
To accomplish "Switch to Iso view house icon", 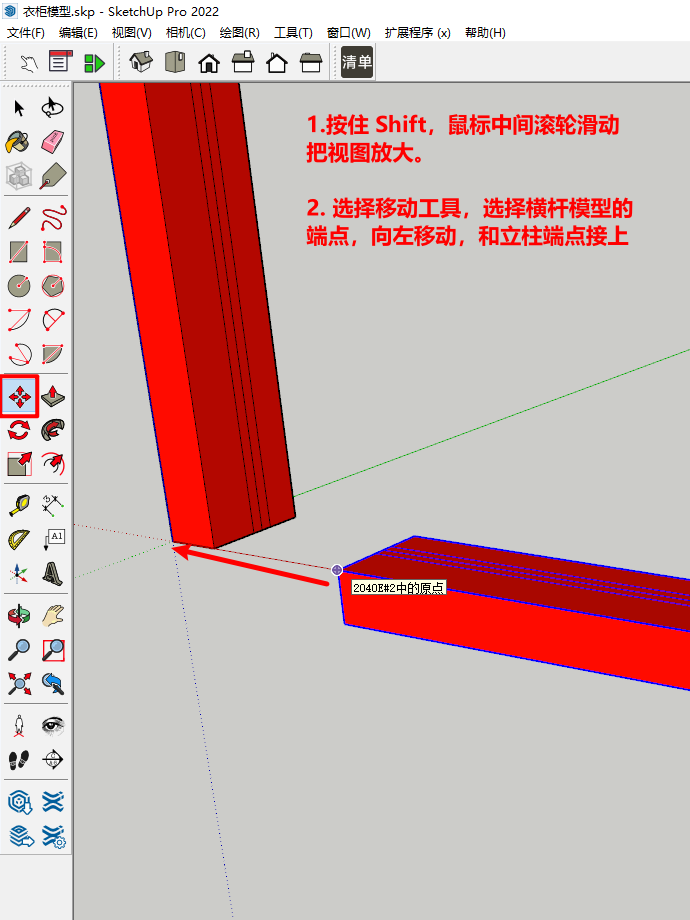I will tap(141, 63).
